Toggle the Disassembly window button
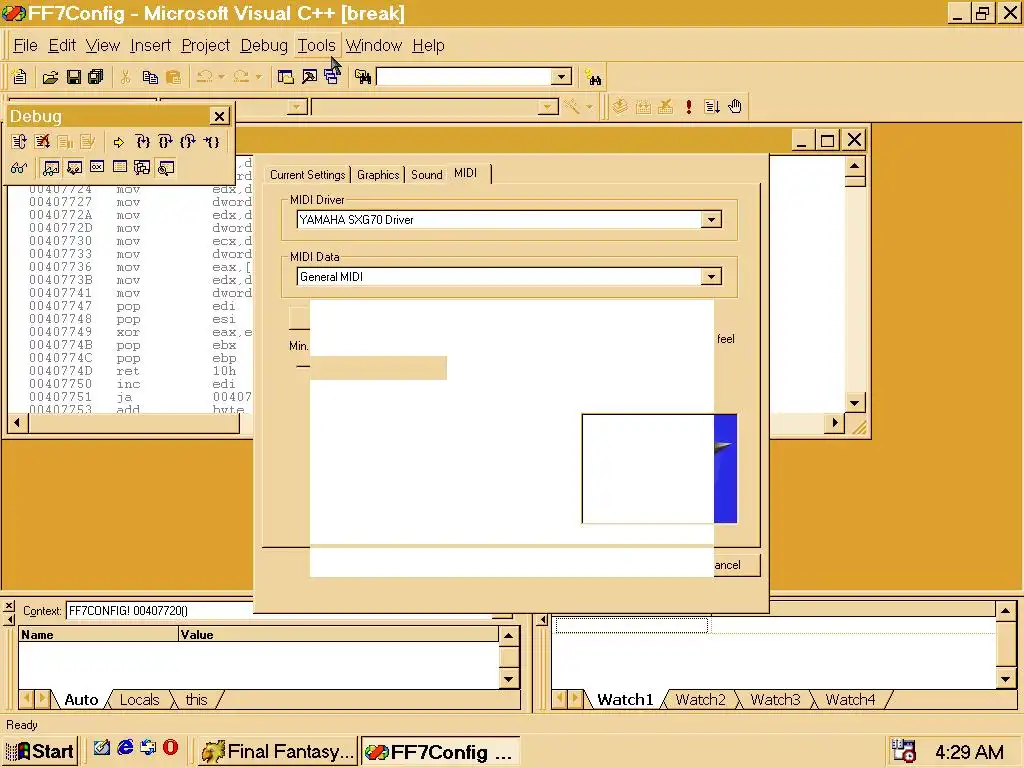 click(166, 168)
